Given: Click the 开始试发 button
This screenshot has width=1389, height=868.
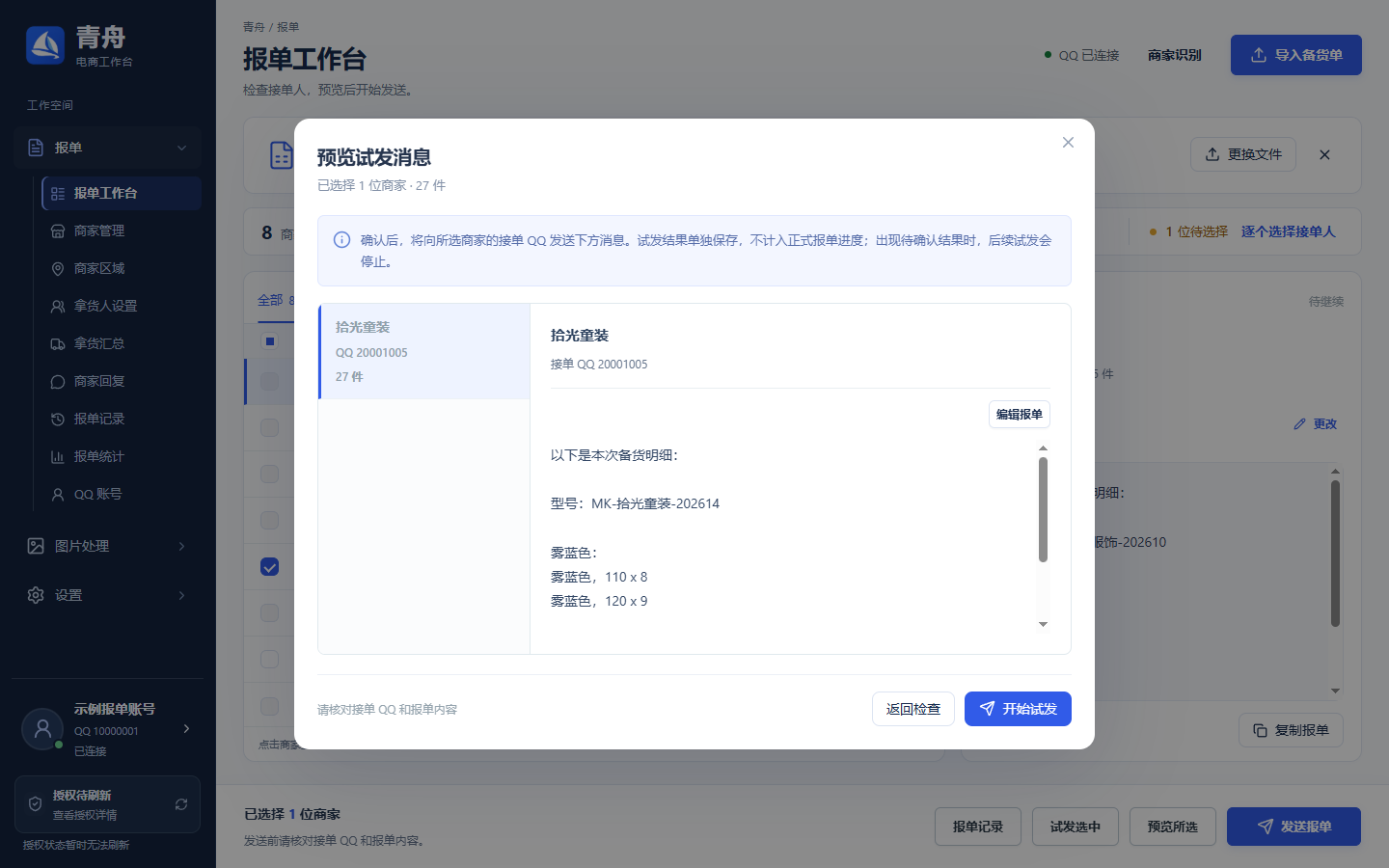Looking at the screenshot, I should [x=1018, y=709].
